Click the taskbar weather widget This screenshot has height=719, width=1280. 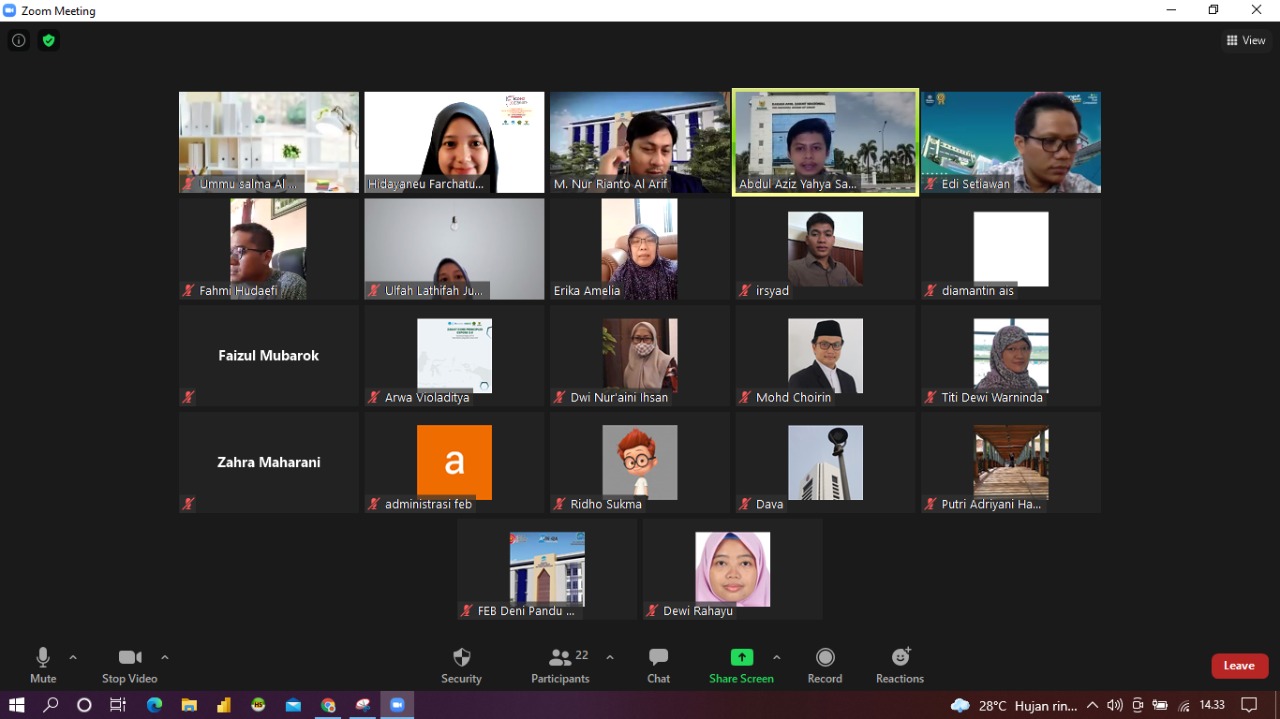[1012, 705]
